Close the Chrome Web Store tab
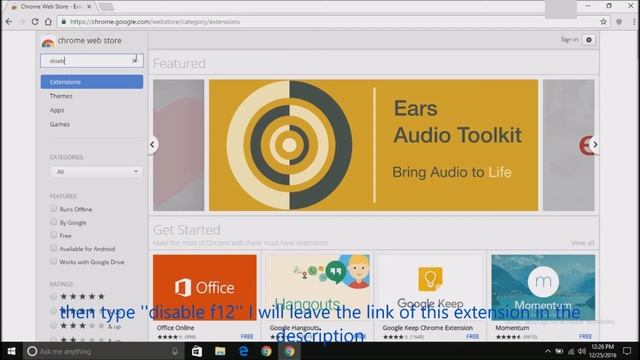Viewport: 640px width, 360px height. [x=89, y=7]
